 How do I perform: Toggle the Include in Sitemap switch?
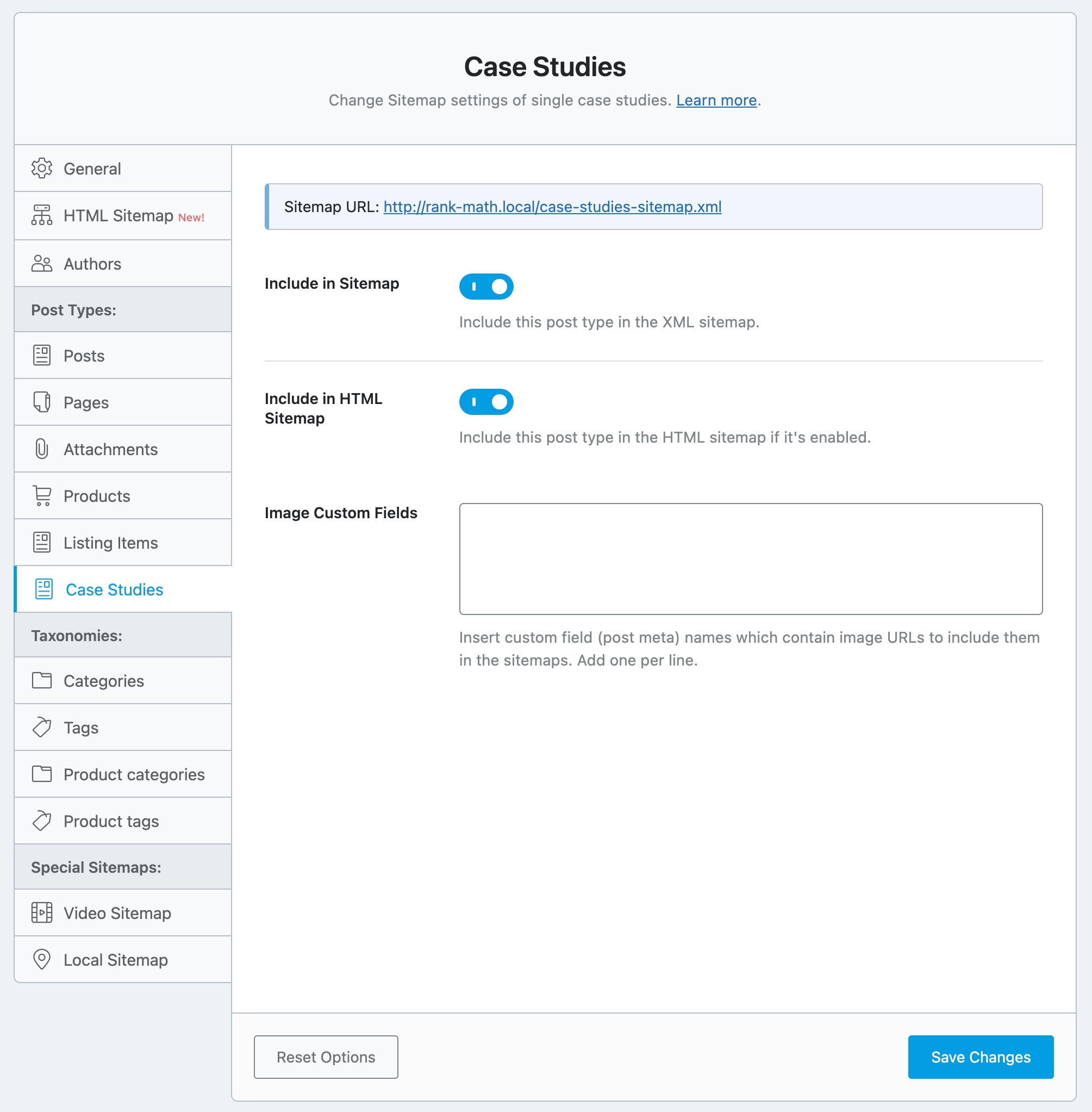pyautogui.click(x=487, y=286)
